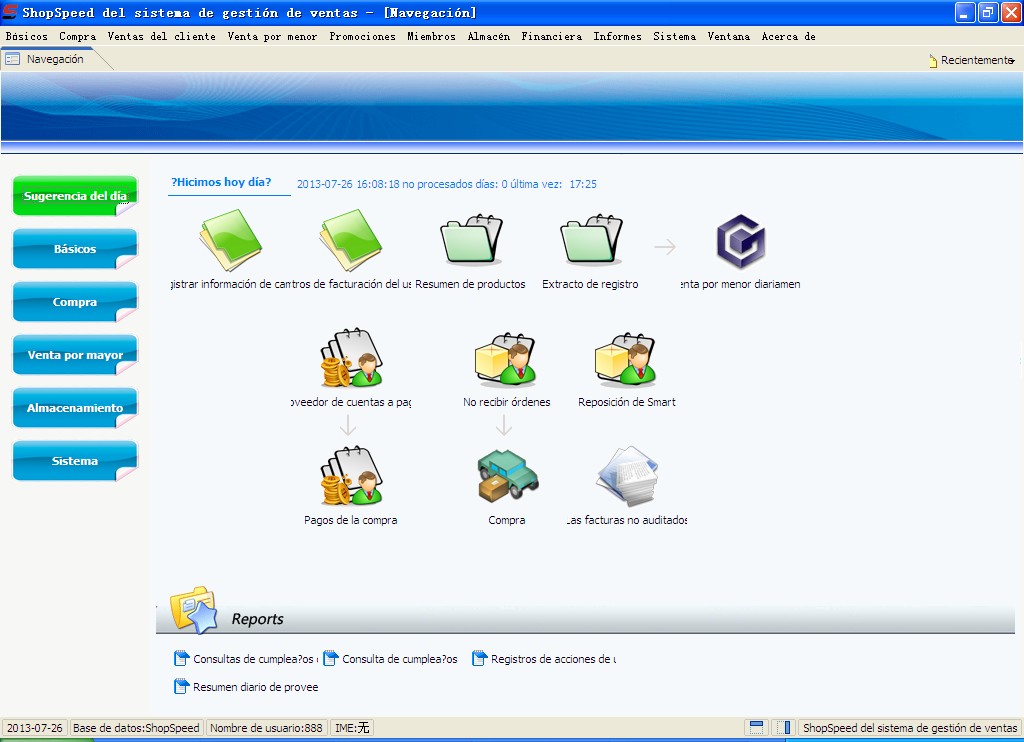
Task: Click the Registros de acciones report icon
Action: (479, 658)
